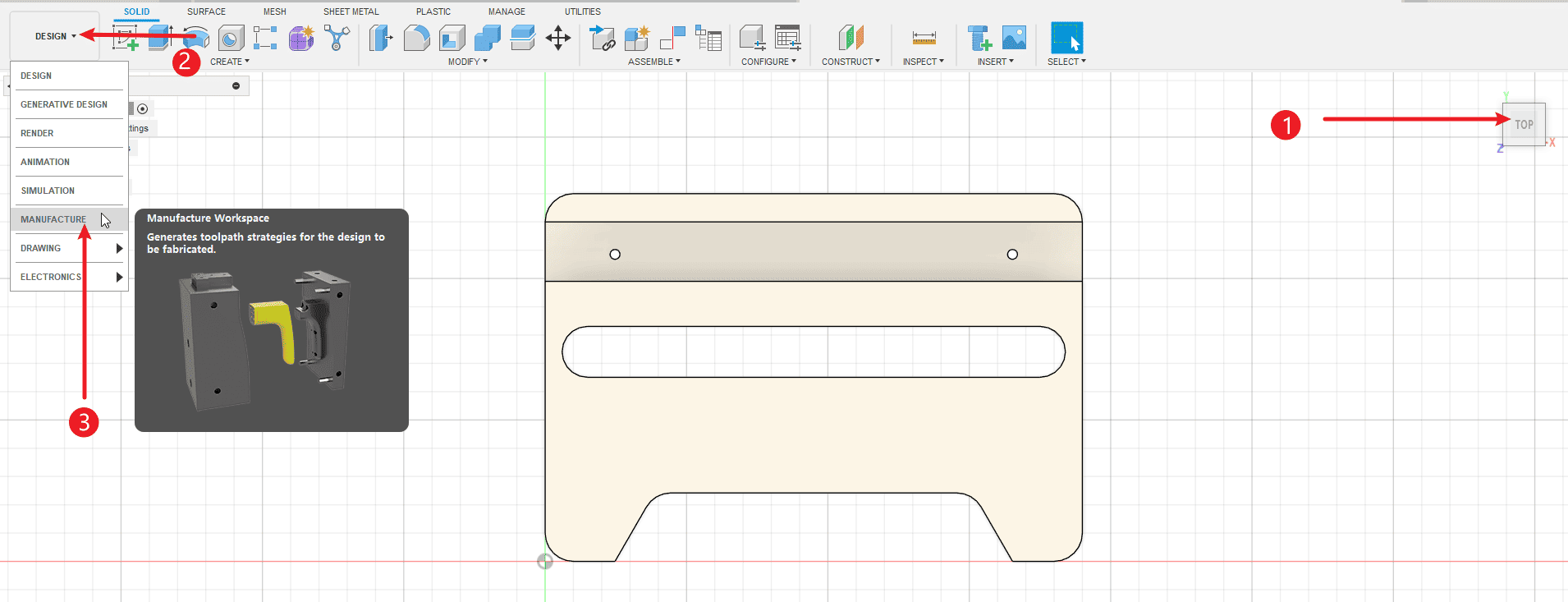Screen dimensions: 1568x602
Task: Open the Surface tab
Action: pos(206,11)
